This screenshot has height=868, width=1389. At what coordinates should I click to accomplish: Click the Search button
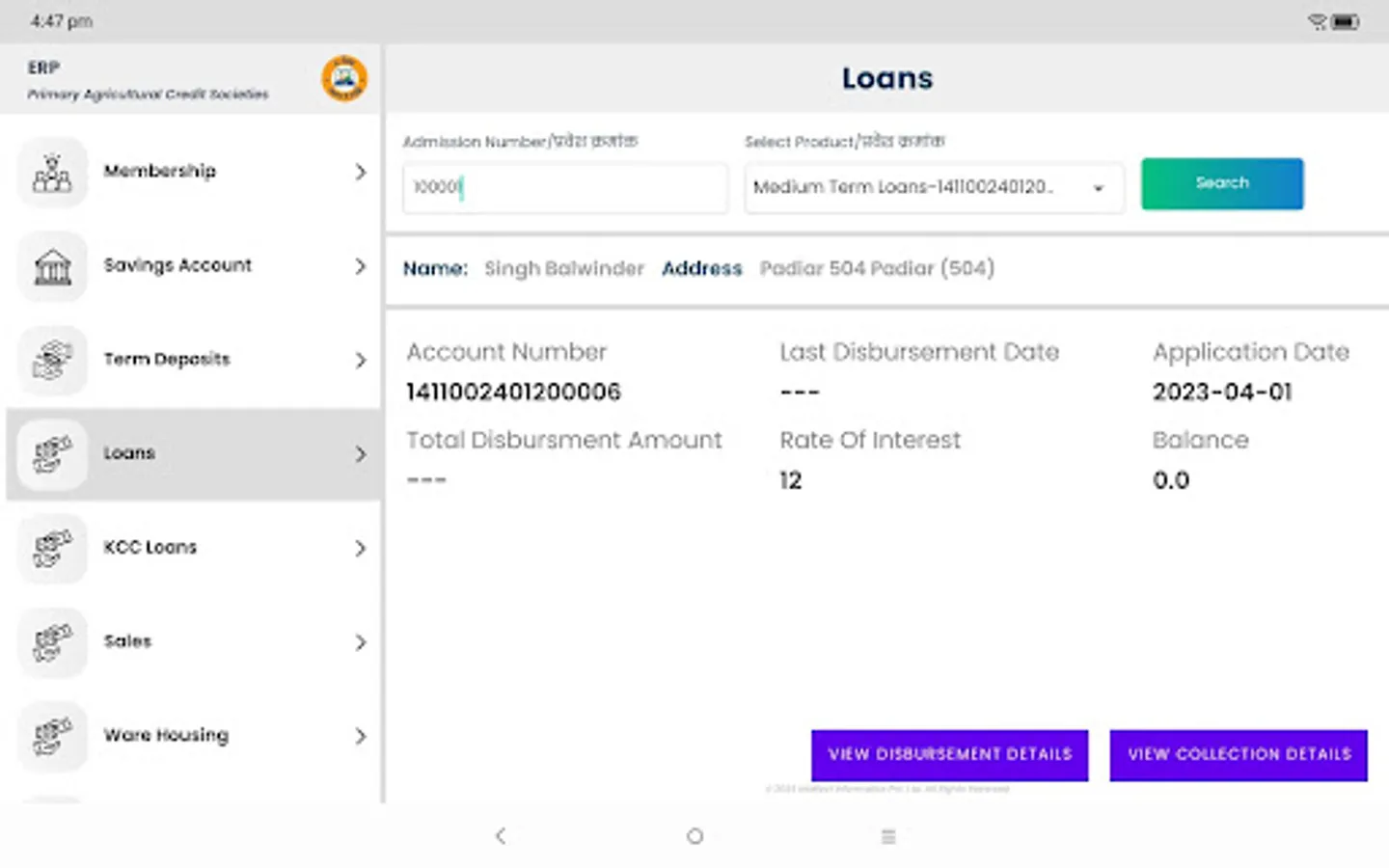point(1222,183)
